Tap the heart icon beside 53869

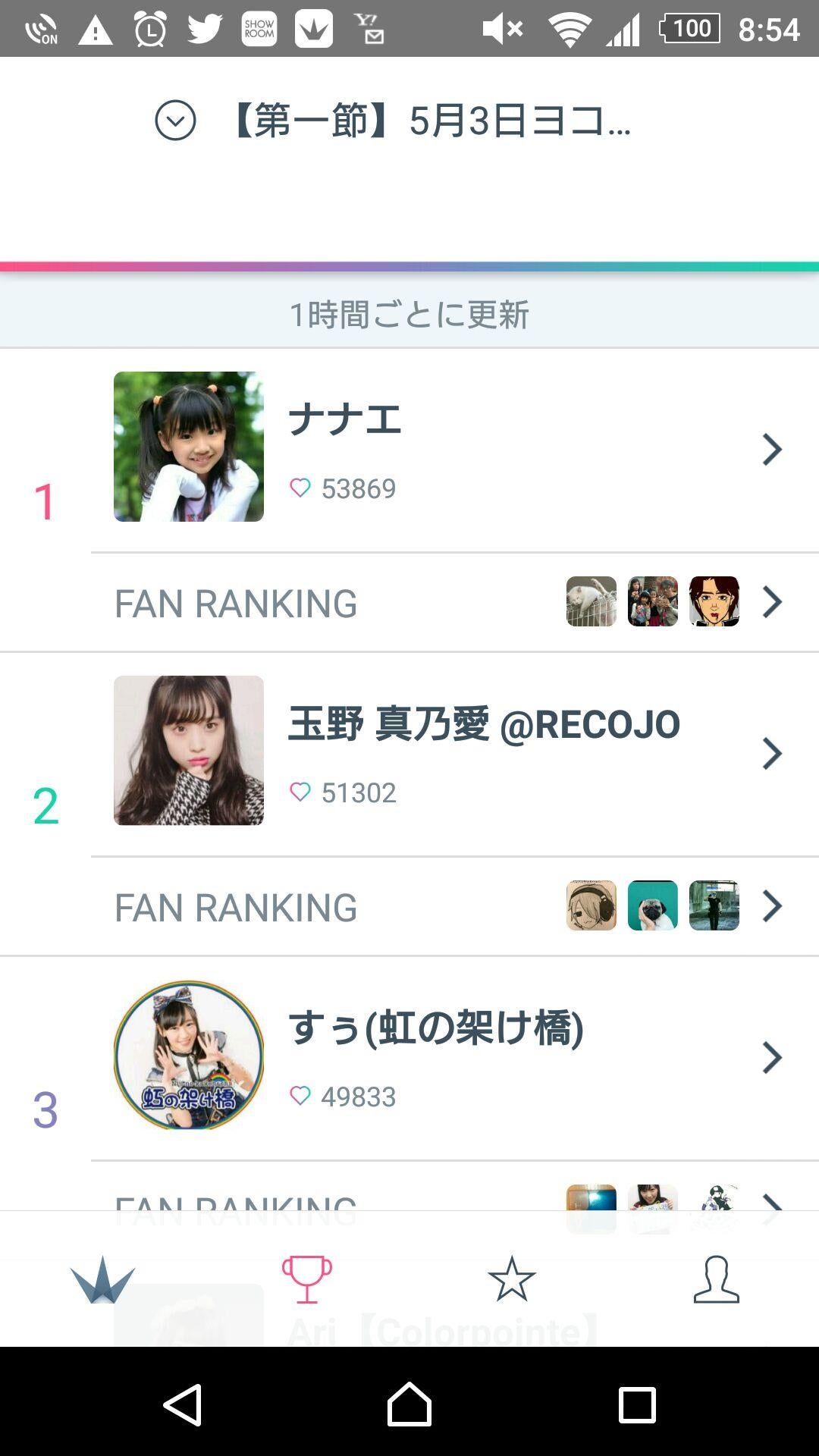(x=300, y=488)
